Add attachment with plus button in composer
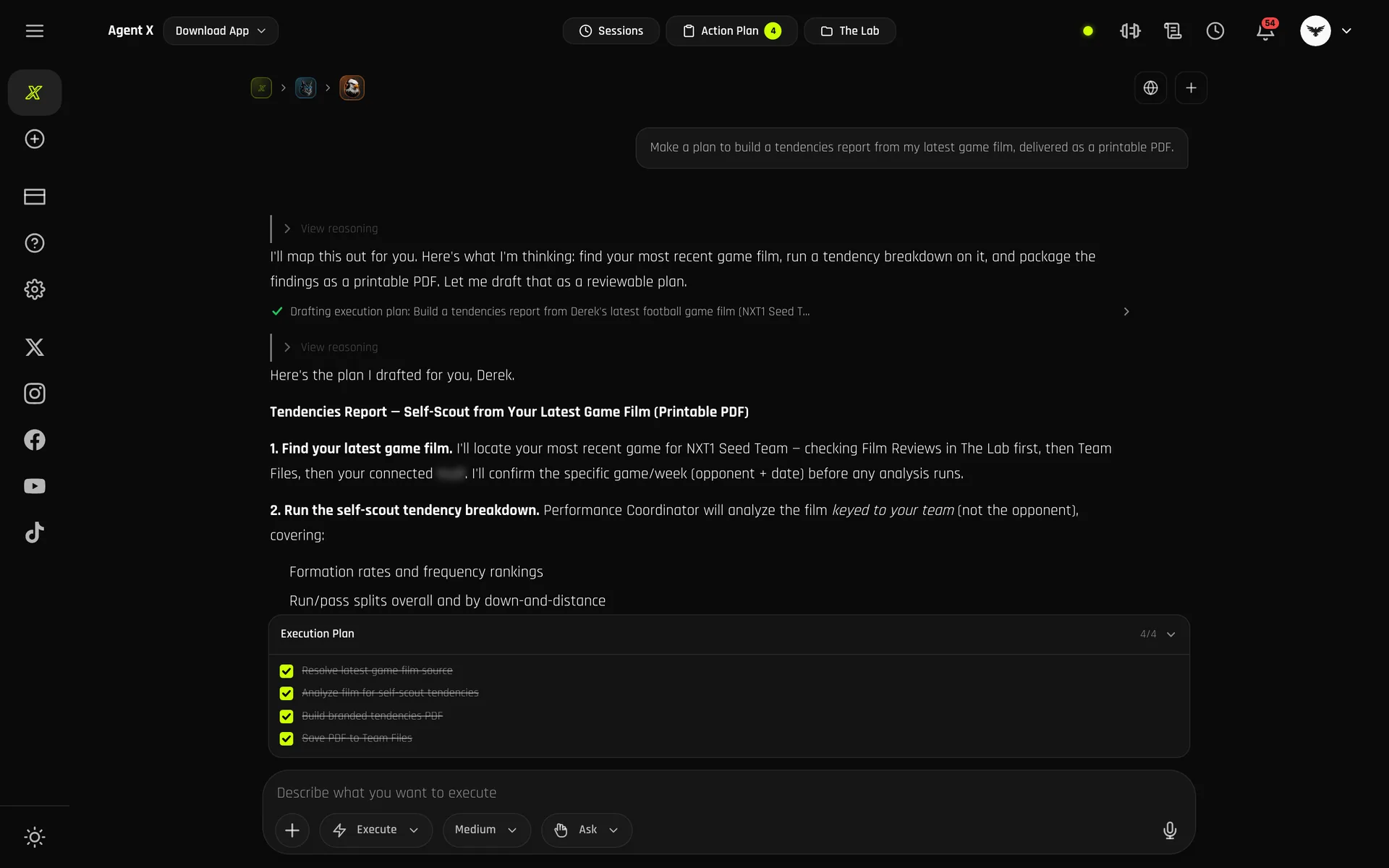The width and height of the screenshot is (1389, 868). pyautogui.click(x=292, y=830)
